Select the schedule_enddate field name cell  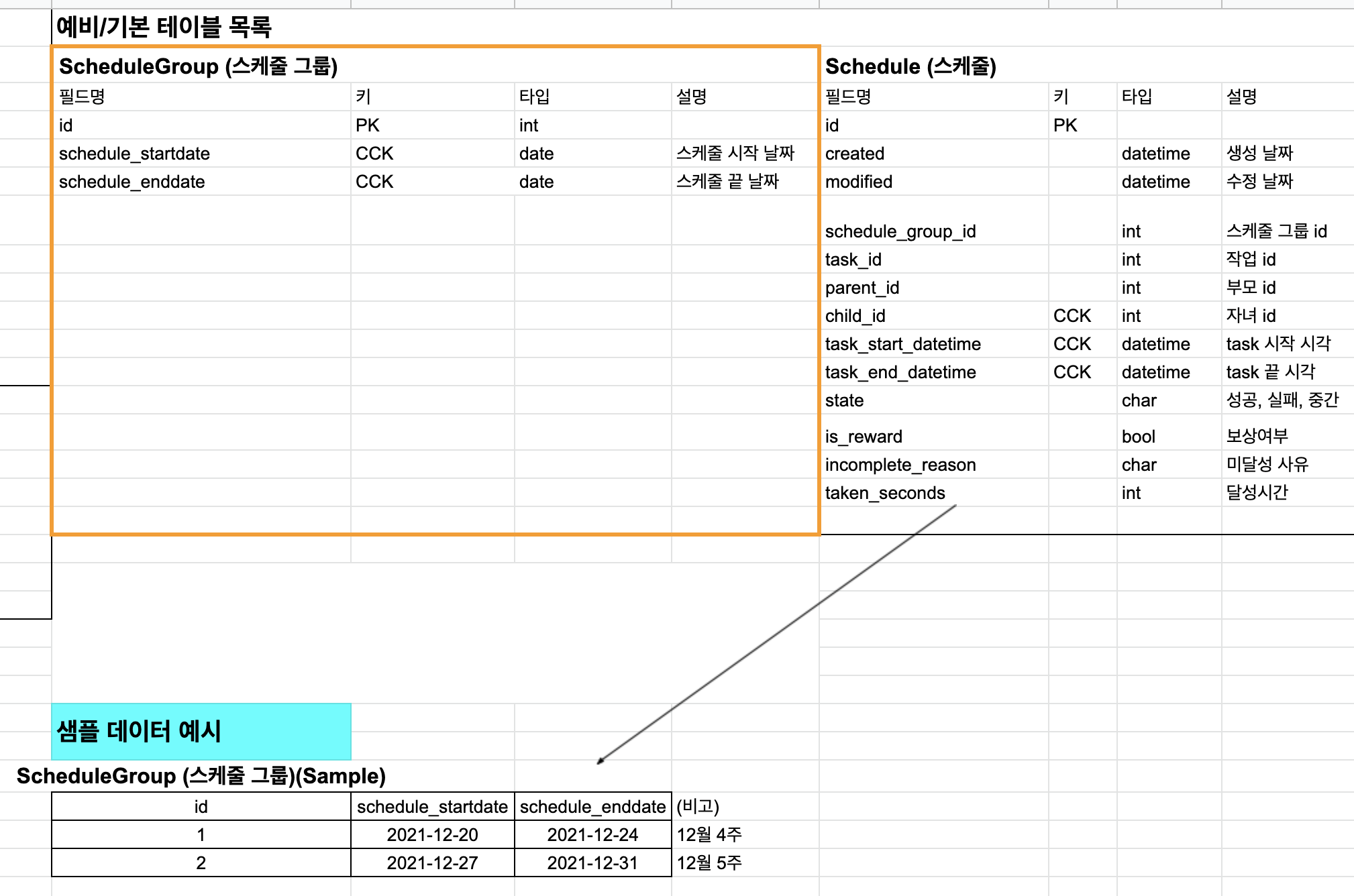[132, 182]
